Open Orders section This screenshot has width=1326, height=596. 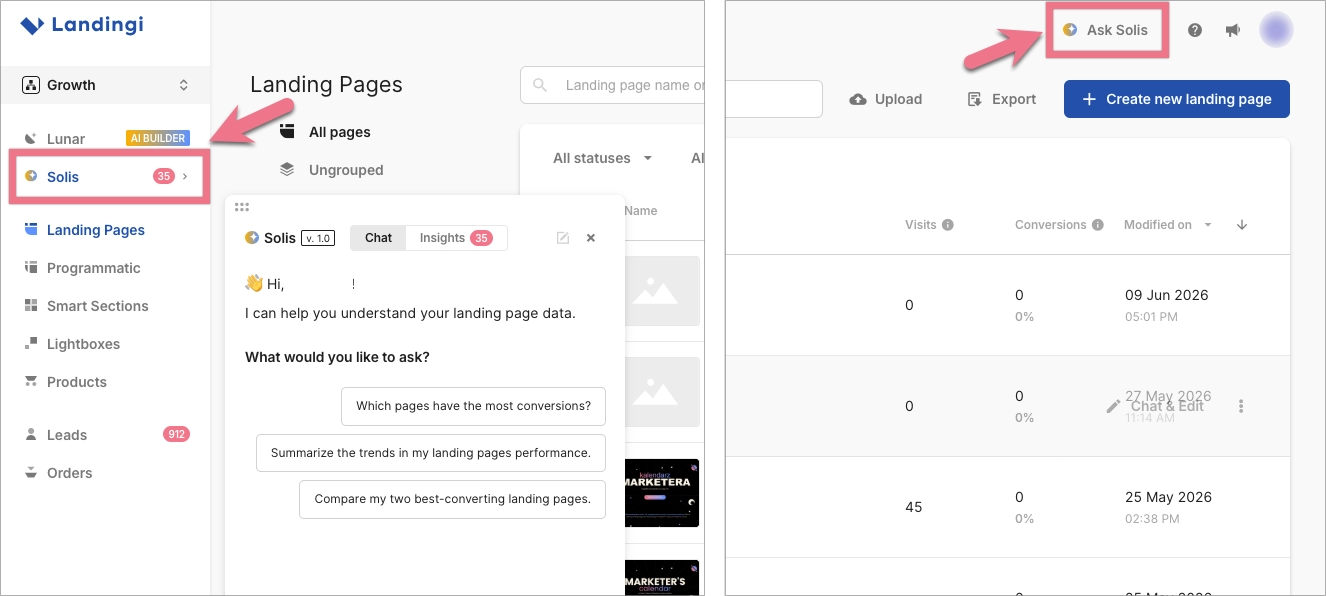tap(69, 473)
